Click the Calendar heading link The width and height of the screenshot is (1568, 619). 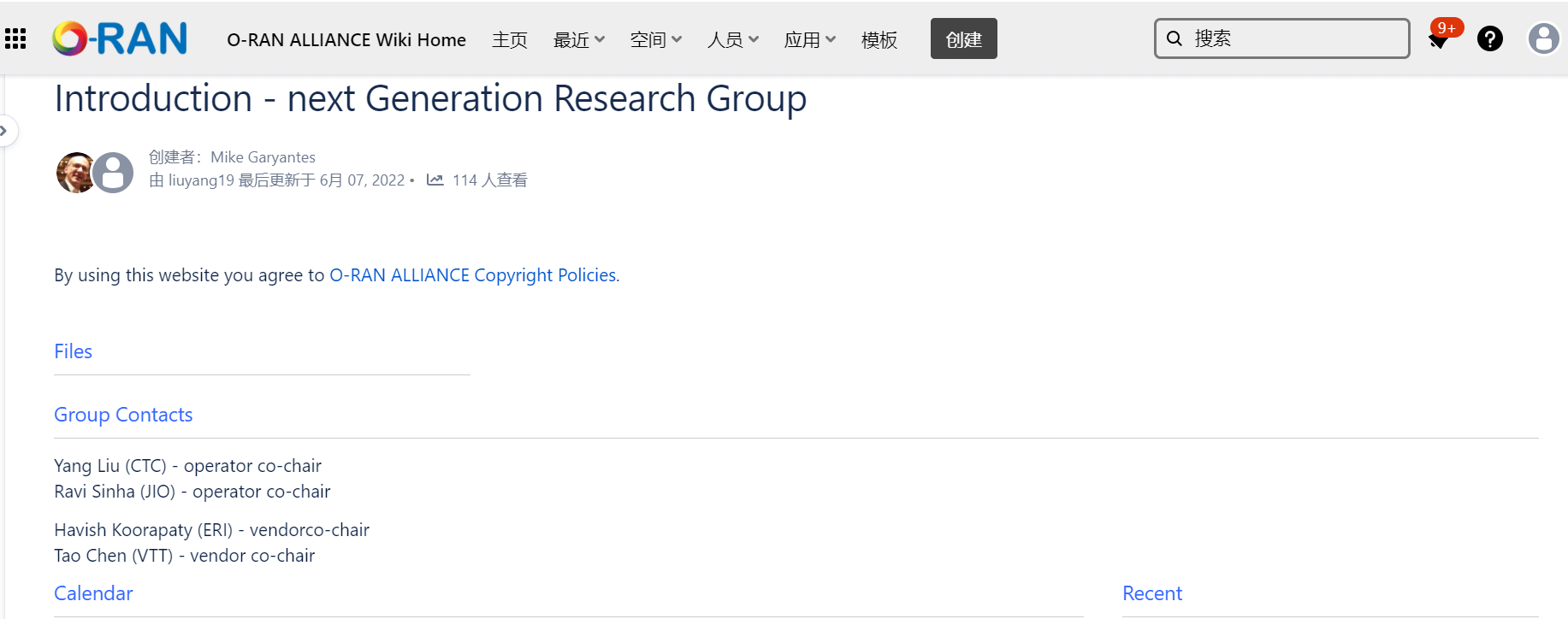pos(93,593)
